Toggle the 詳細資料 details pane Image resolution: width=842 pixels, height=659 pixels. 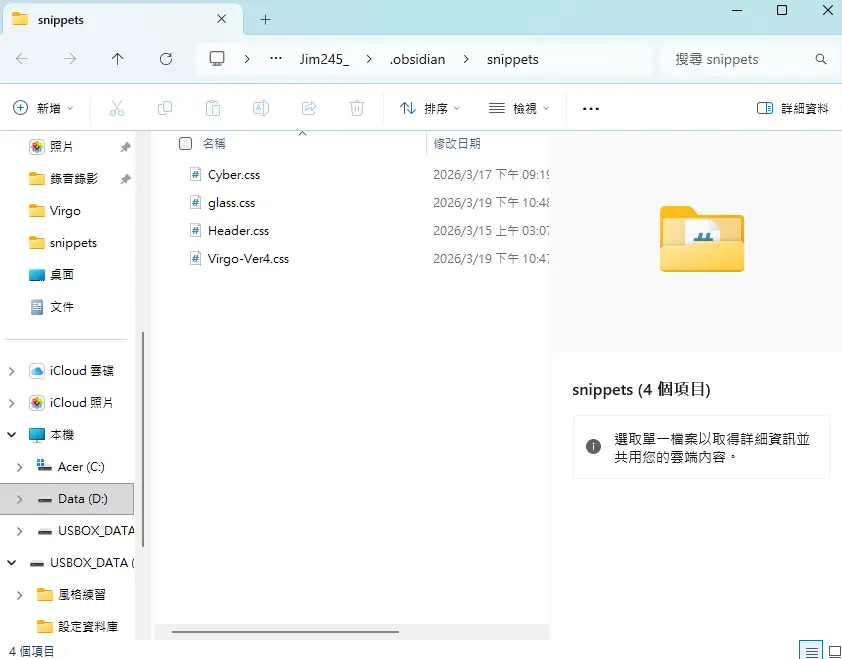click(793, 108)
